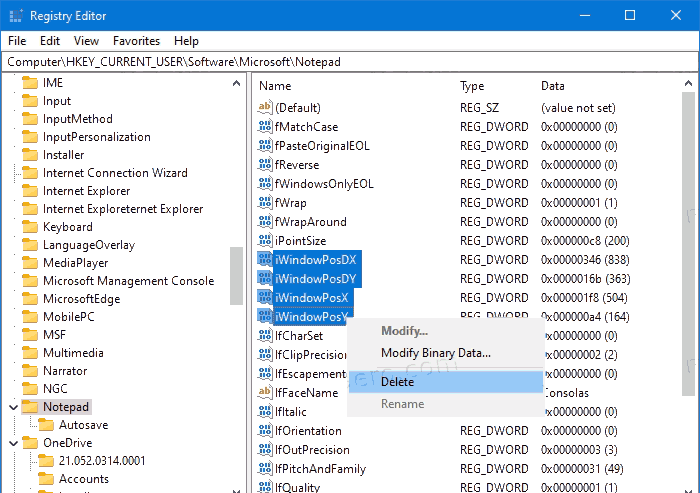
Task: Open the Edit menu
Action: click(x=50, y=41)
